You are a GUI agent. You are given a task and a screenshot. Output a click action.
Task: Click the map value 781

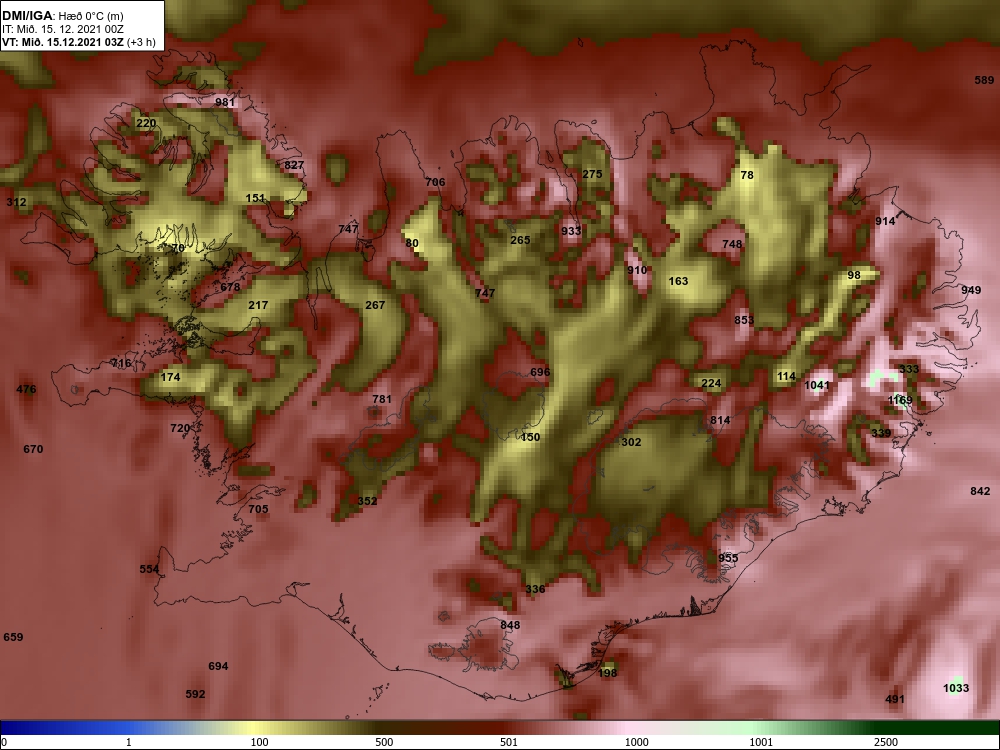(382, 399)
